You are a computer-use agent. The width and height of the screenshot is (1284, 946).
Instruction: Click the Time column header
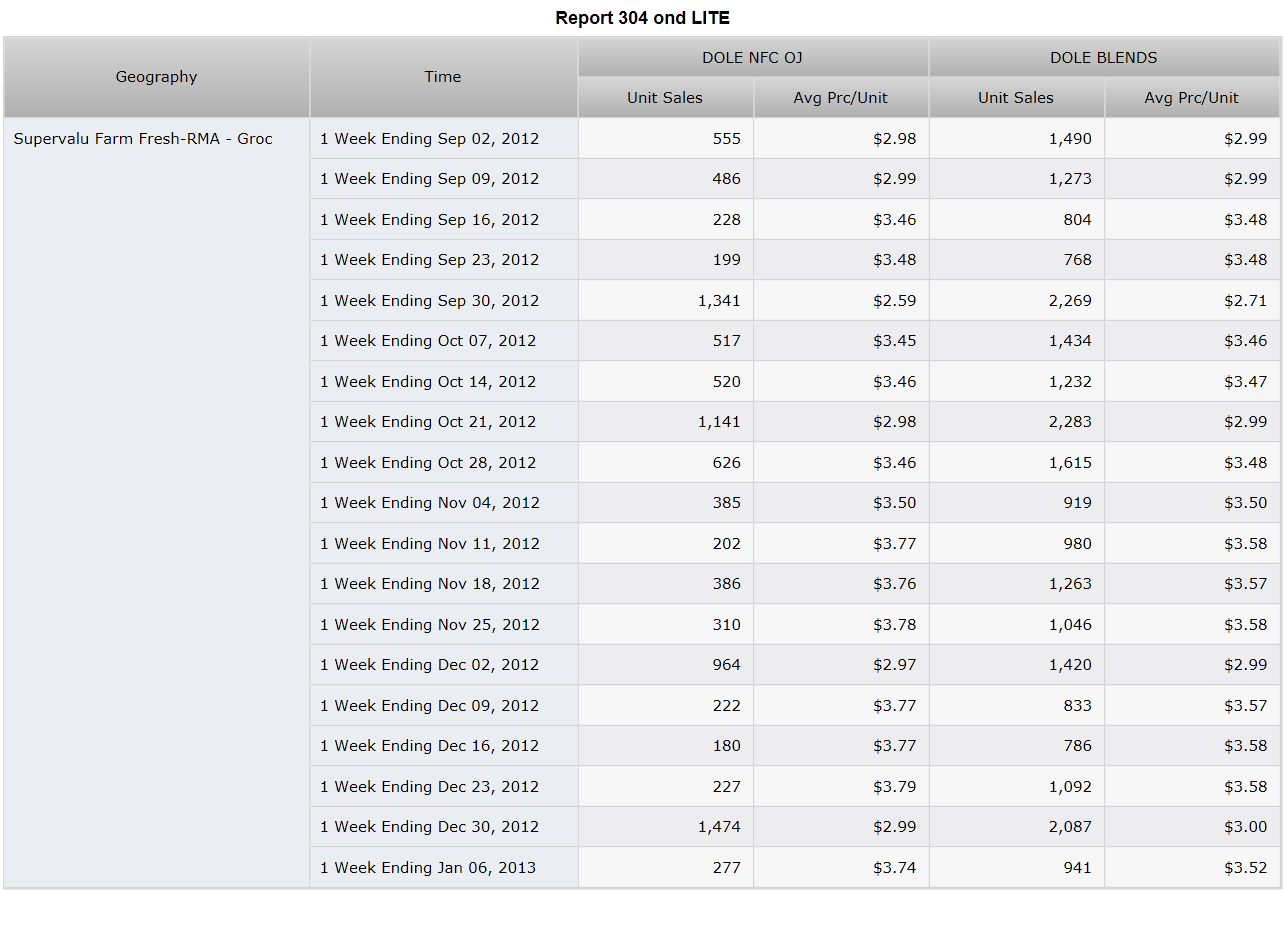[443, 77]
